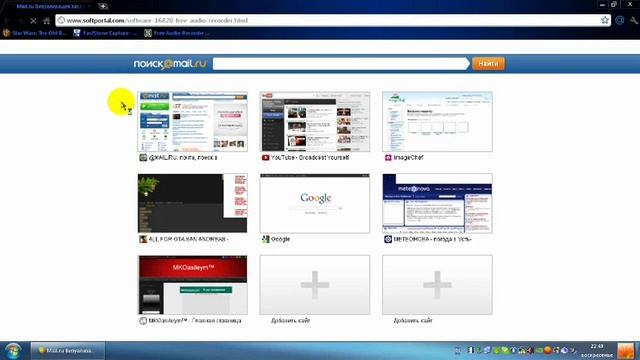Restore down the browser window
Screen dimensions: 640x360
(x=614, y=4)
